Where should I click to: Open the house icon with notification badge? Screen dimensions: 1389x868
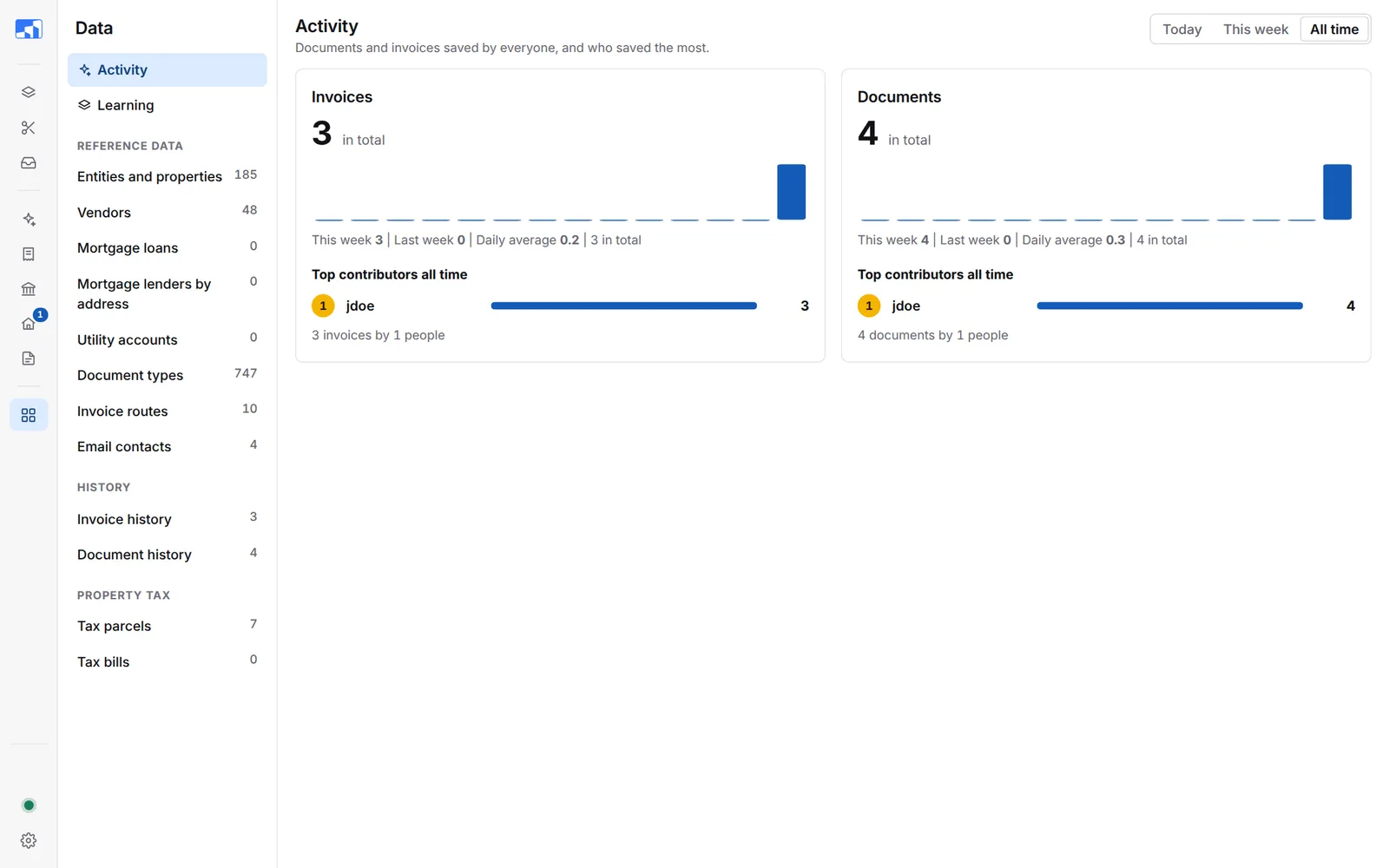(29, 323)
